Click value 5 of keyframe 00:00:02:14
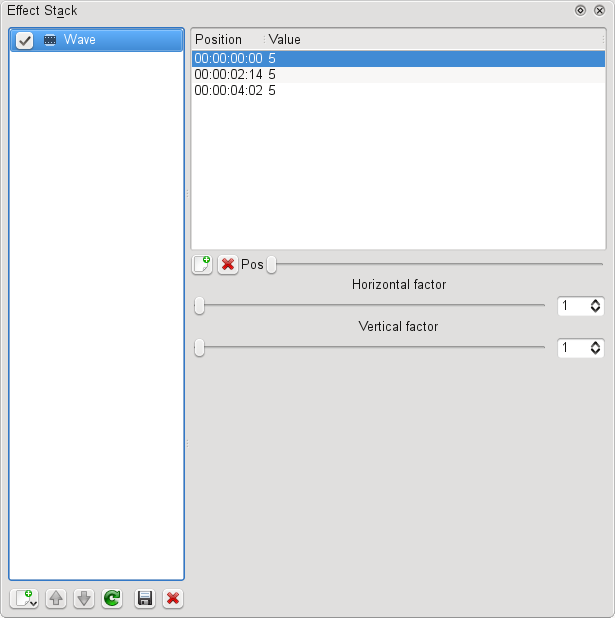 (x=272, y=74)
